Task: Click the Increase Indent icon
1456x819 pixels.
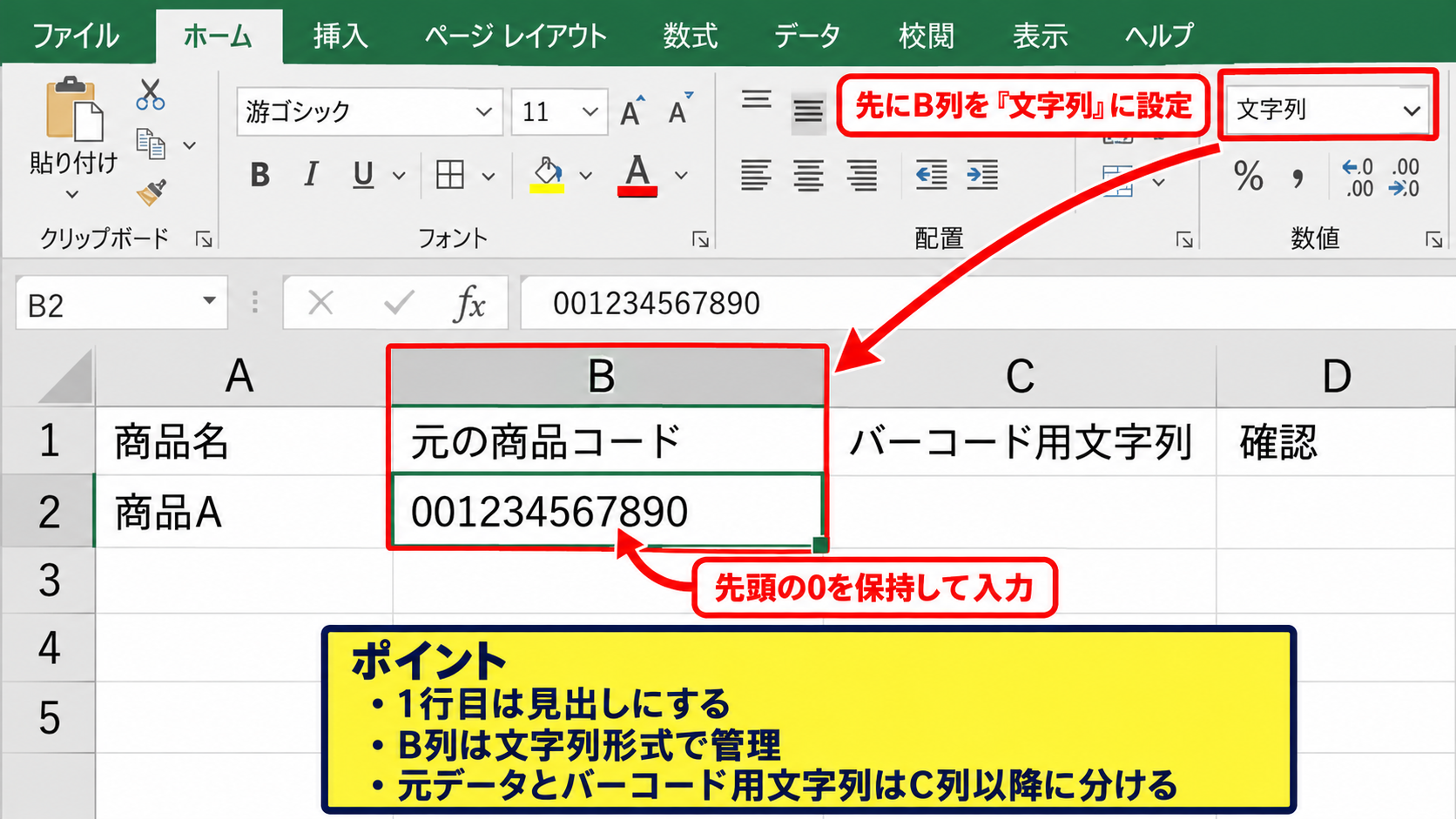Action: tap(982, 175)
